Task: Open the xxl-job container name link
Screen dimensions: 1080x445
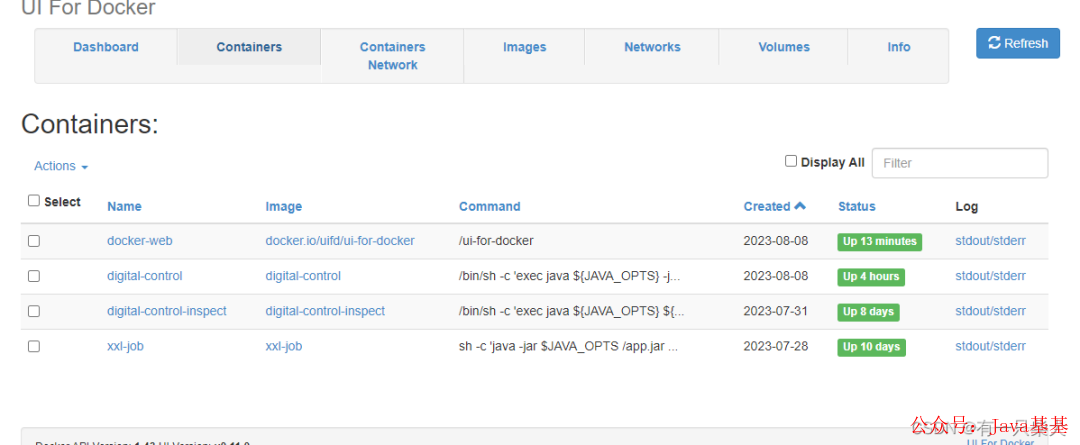Action: (125, 346)
